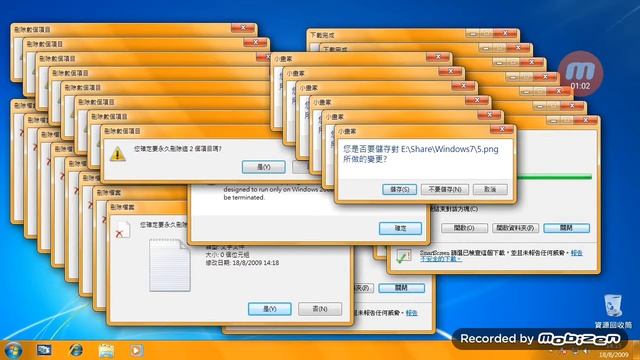The image size is (640, 360).
Task: Click 關閉 in the rear download dialog
Action: point(402,288)
